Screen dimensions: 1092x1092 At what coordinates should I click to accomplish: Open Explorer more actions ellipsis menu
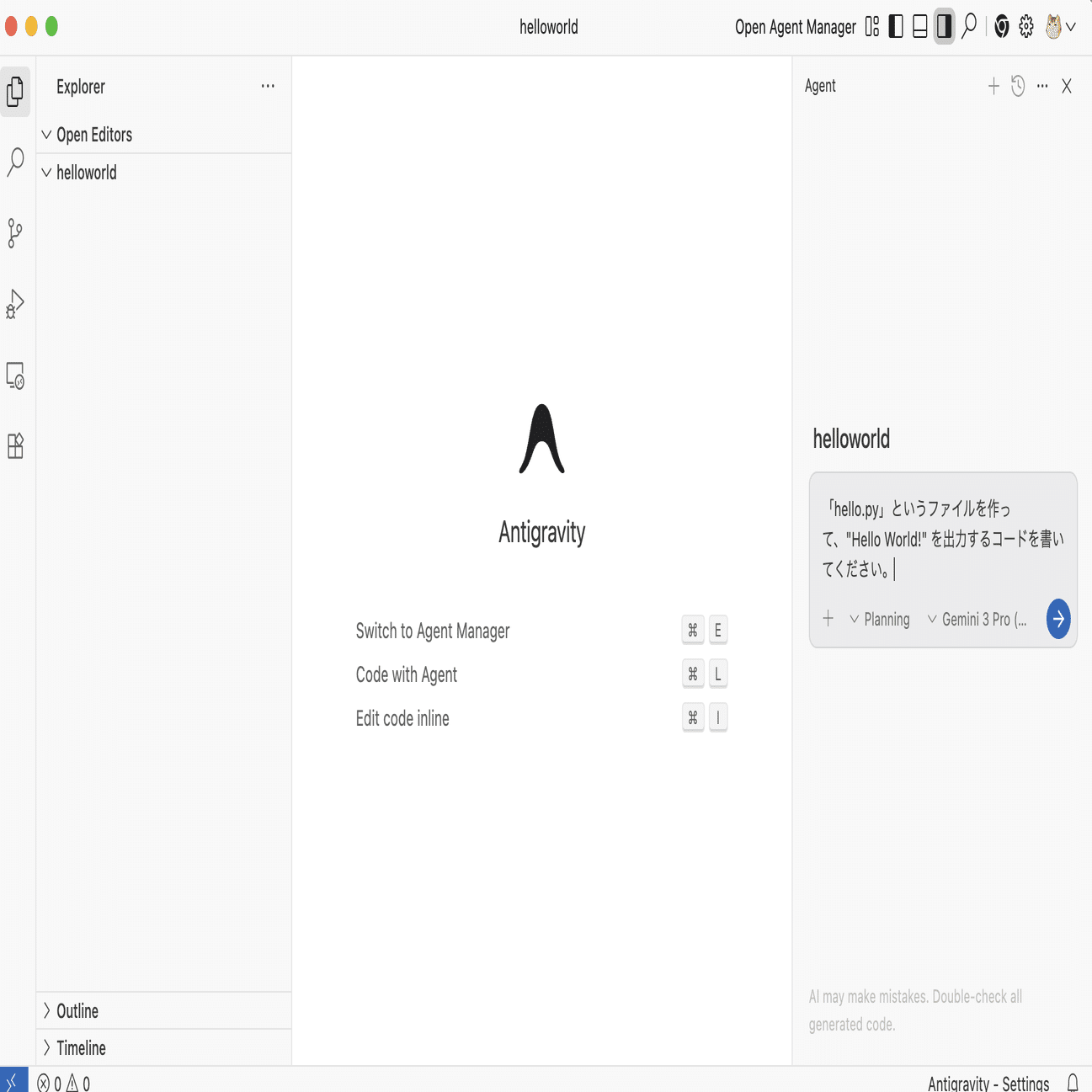[268, 86]
